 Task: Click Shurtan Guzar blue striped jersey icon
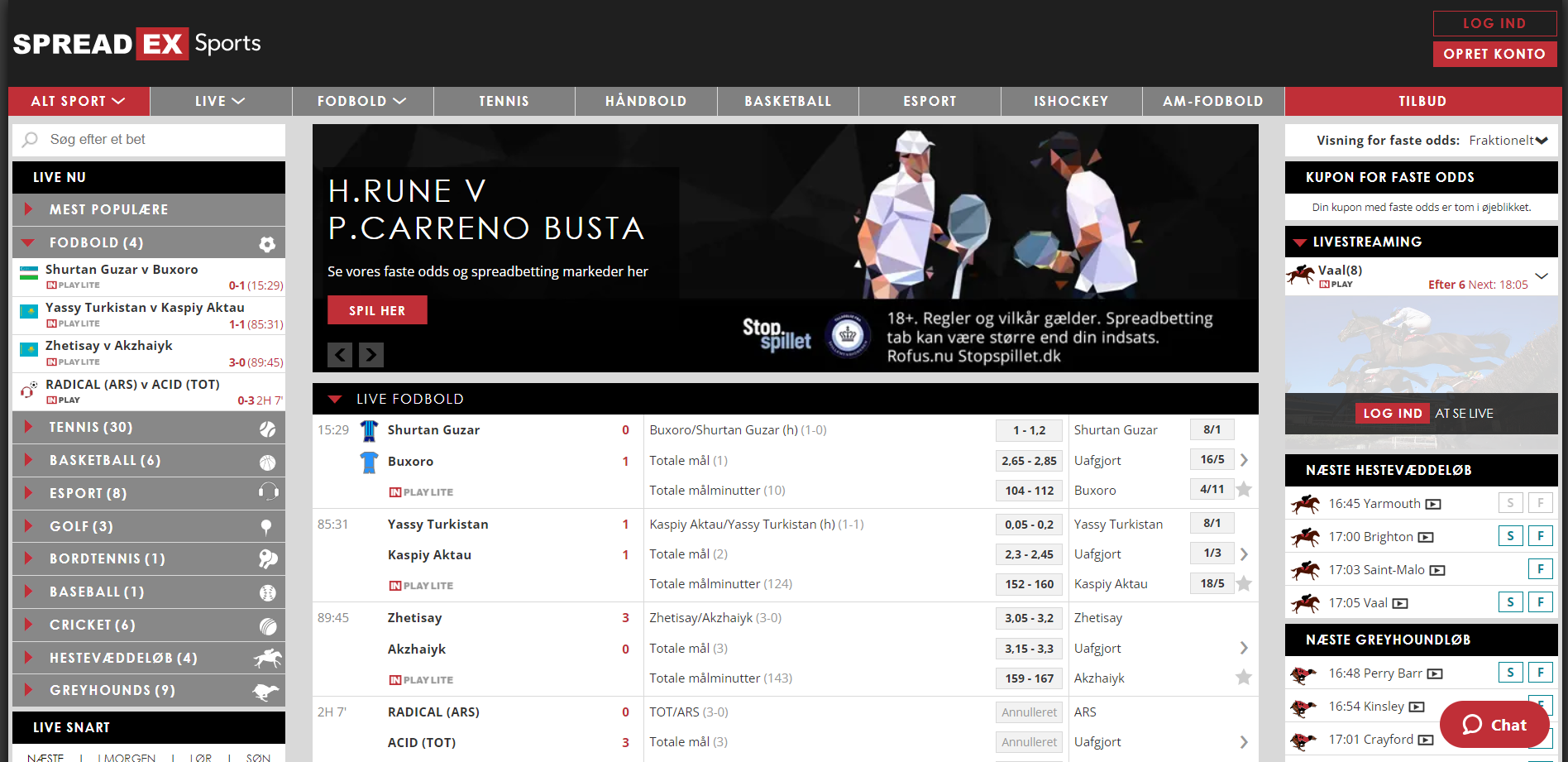370,430
